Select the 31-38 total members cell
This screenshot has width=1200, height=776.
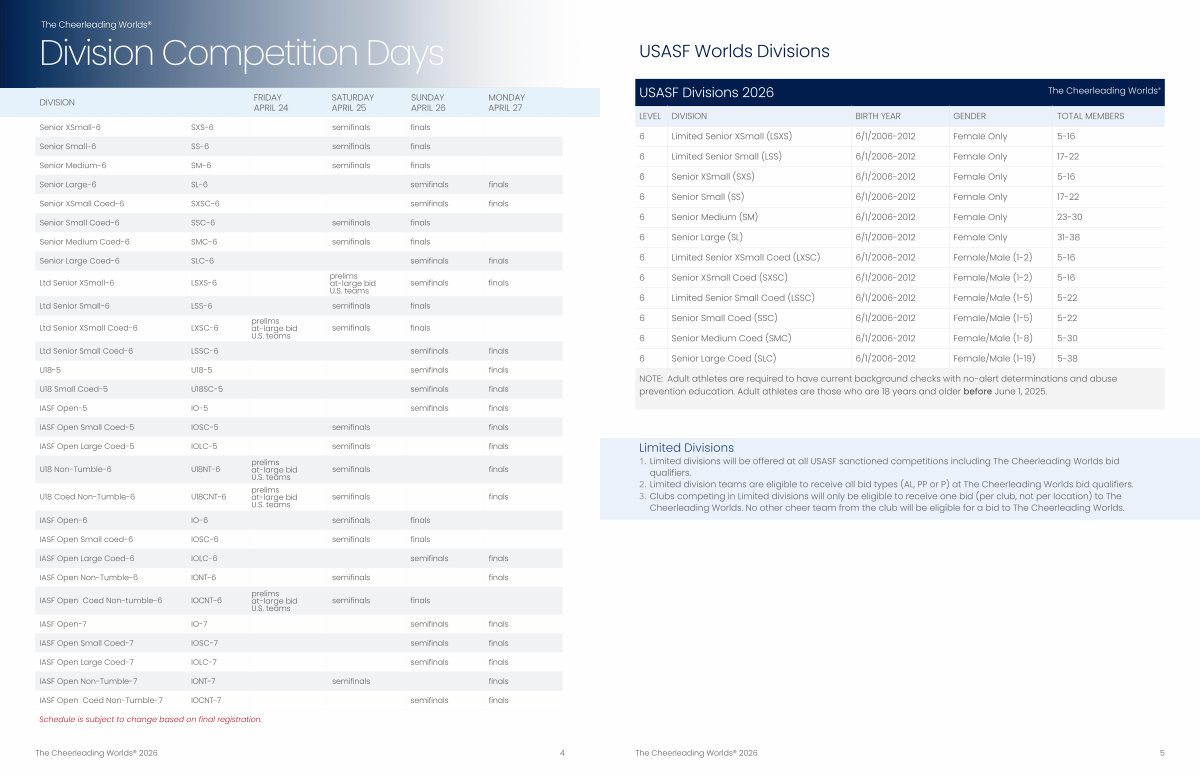pyautogui.click(x=1066, y=237)
